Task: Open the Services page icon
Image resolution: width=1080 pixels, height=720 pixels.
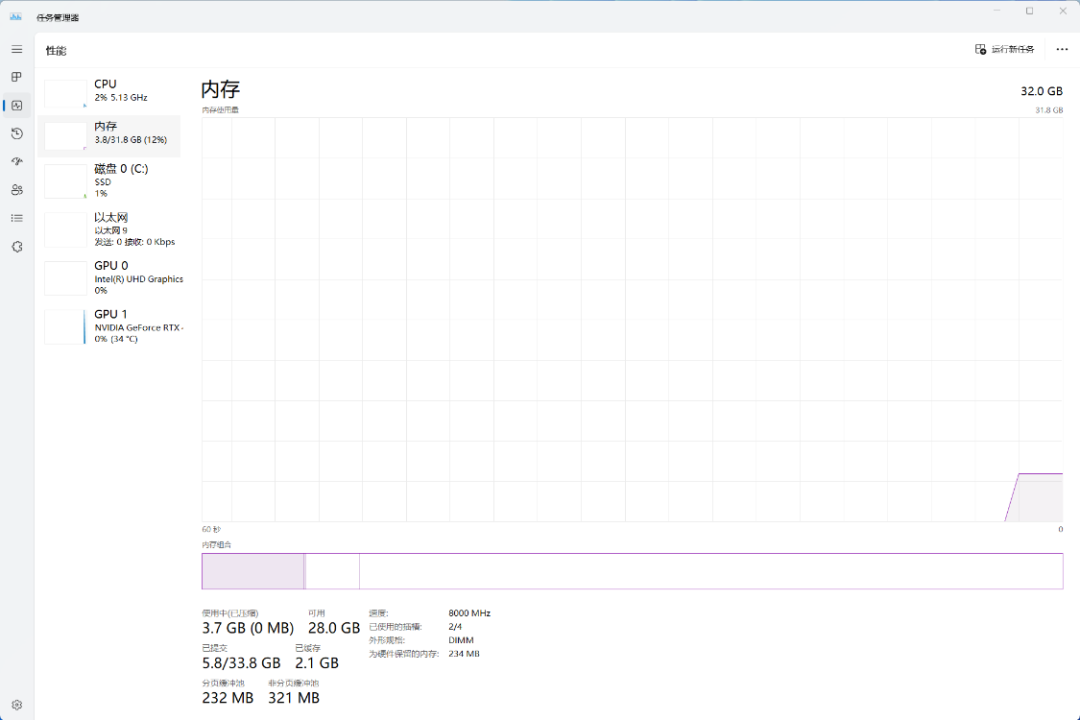Action: (17, 247)
